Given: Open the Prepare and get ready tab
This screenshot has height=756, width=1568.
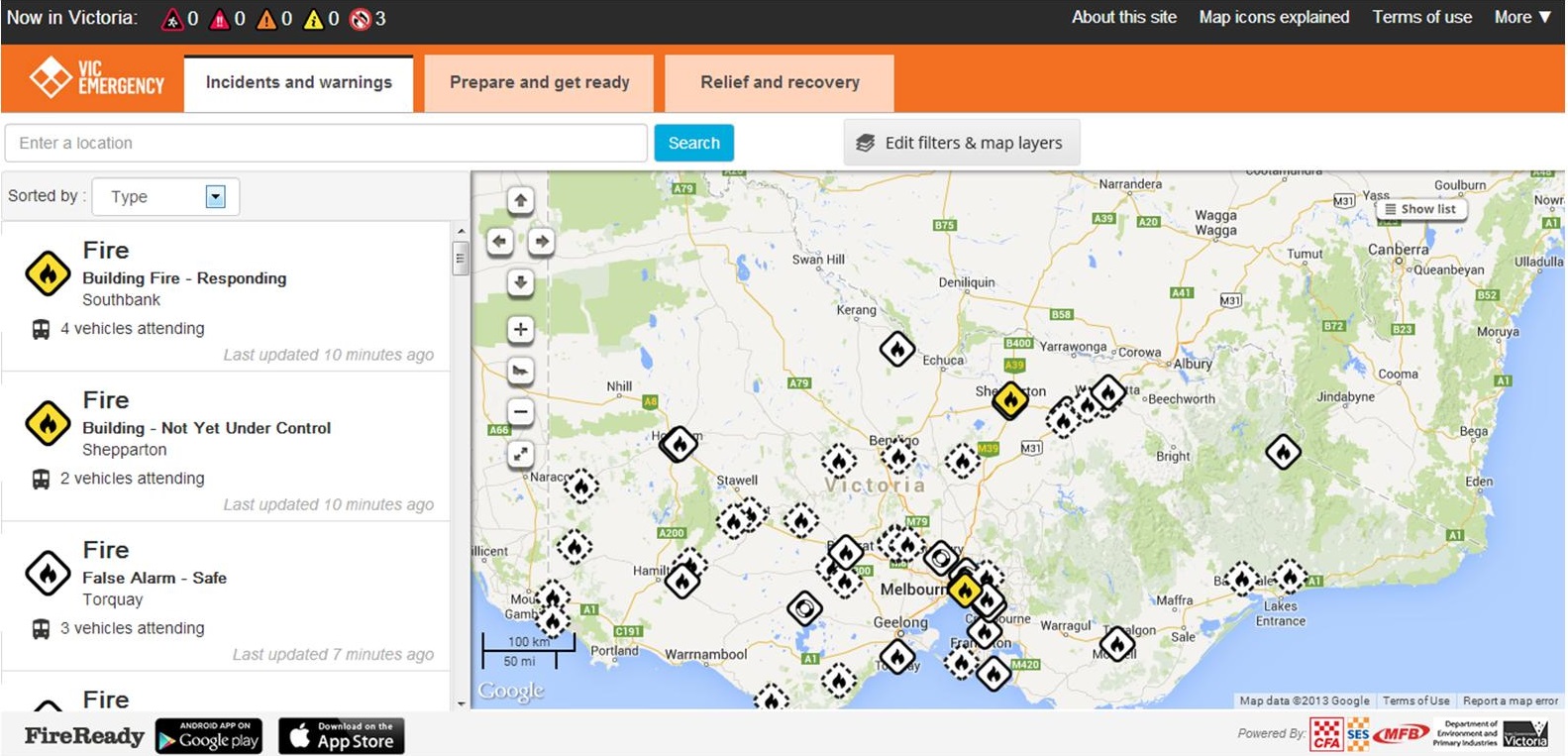Looking at the screenshot, I should pos(540,82).
